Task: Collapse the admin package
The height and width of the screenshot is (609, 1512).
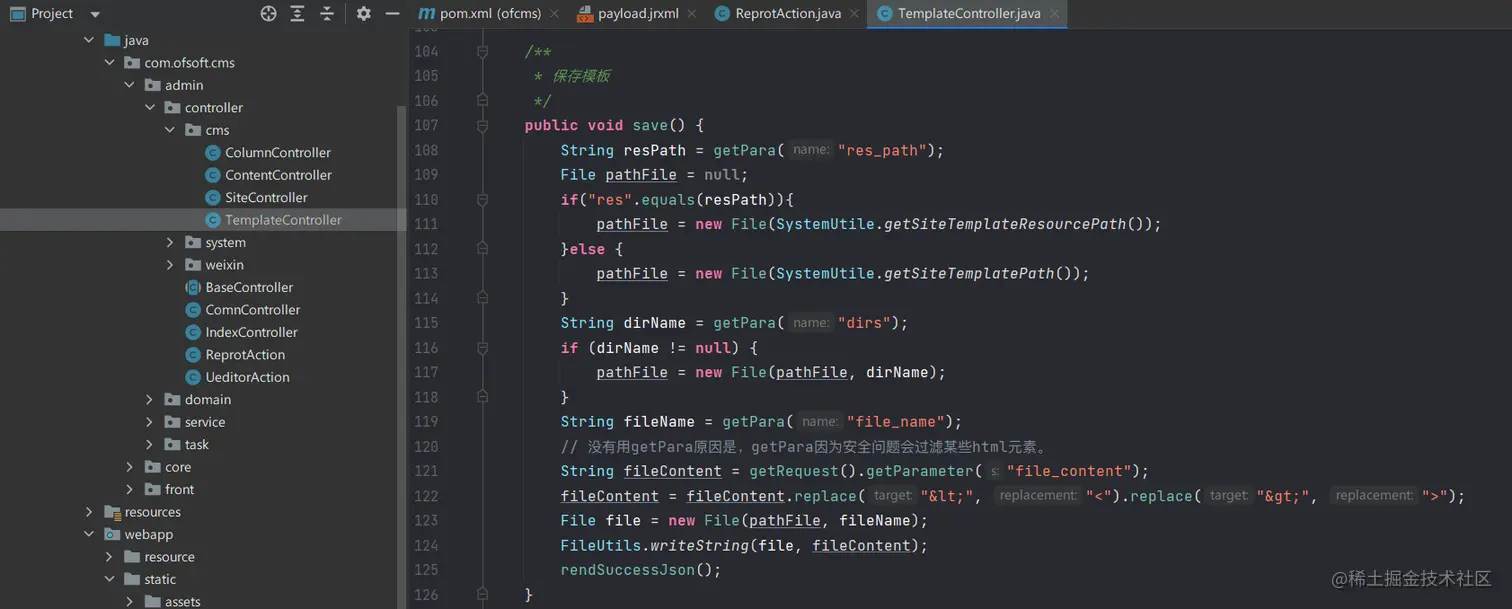Action: pos(129,85)
